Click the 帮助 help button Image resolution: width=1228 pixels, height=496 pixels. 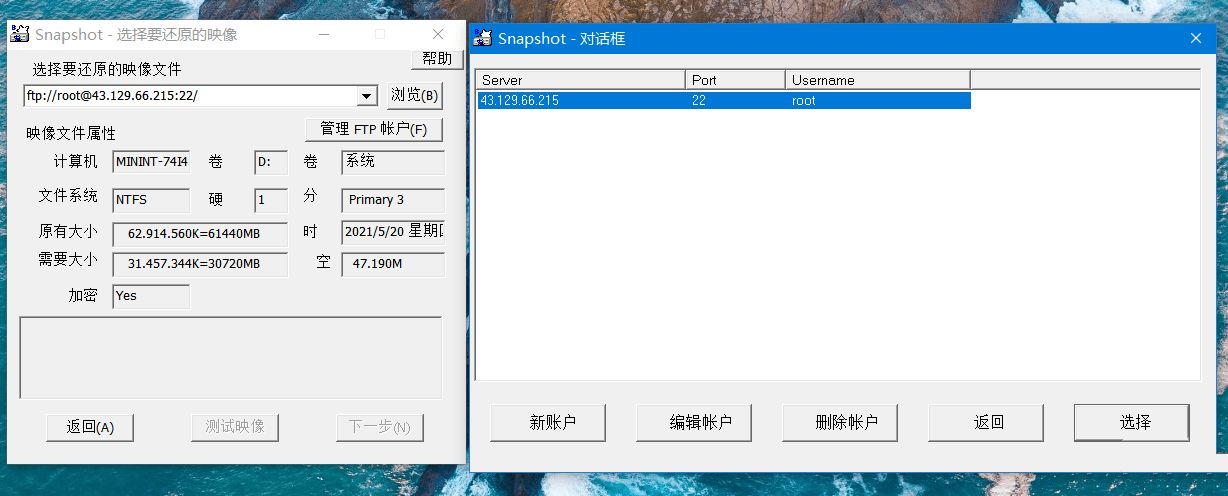pos(436,59)
